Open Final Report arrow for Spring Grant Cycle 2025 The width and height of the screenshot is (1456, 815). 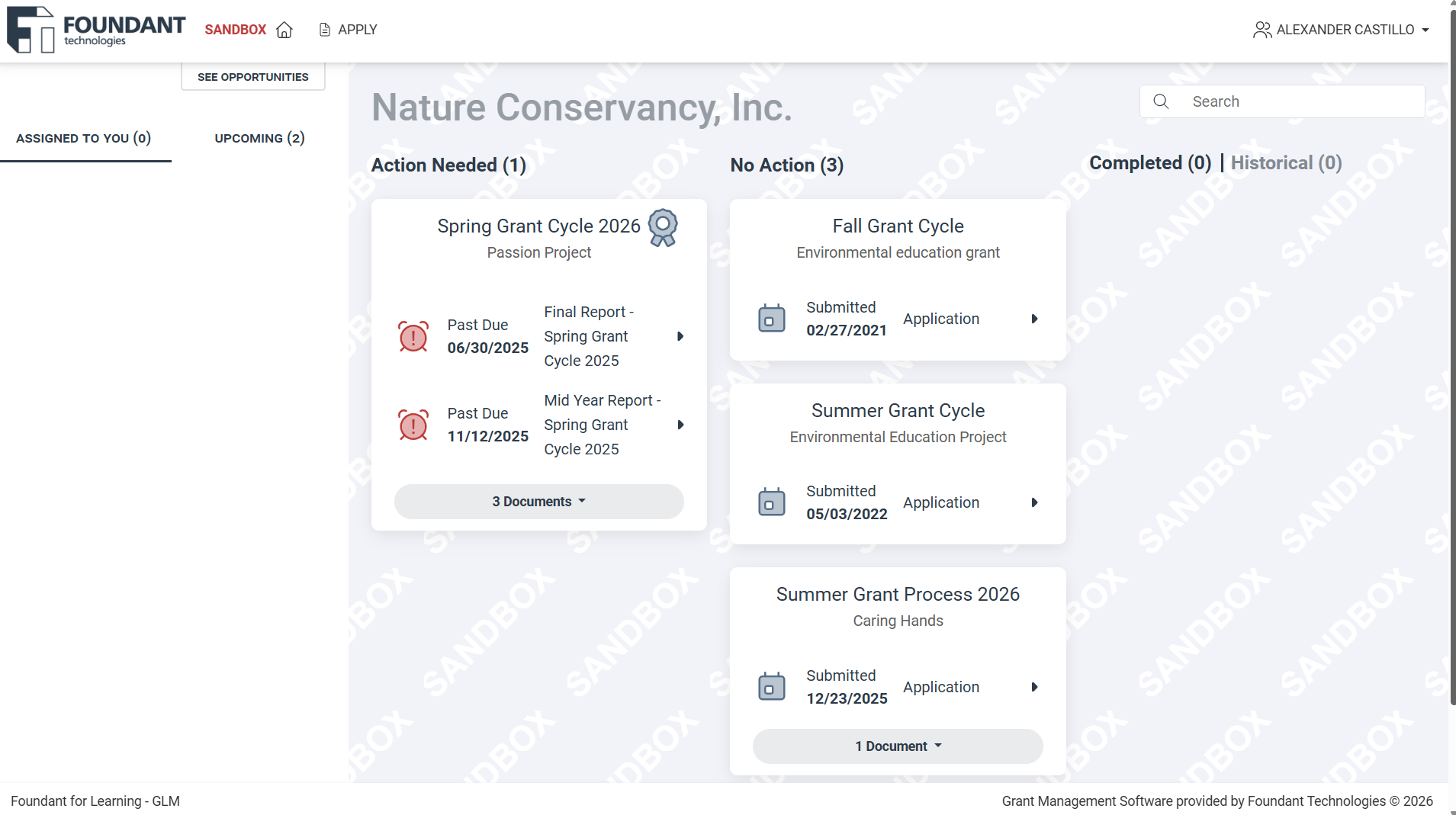point(680,336)
